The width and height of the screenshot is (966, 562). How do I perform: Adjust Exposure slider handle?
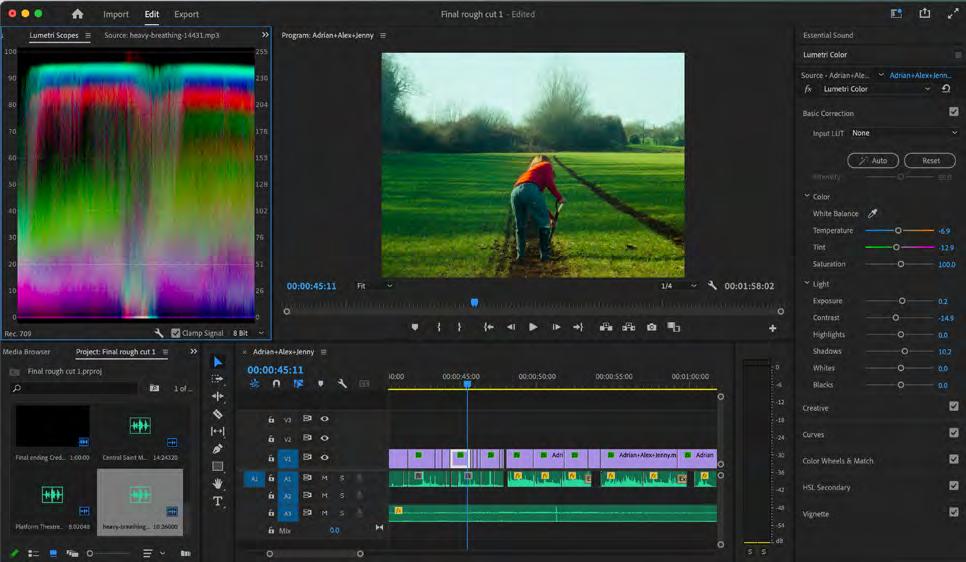tap(901, 301)
